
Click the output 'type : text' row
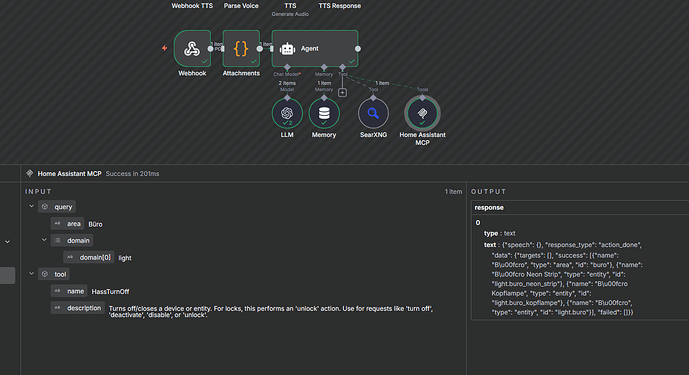500,233
